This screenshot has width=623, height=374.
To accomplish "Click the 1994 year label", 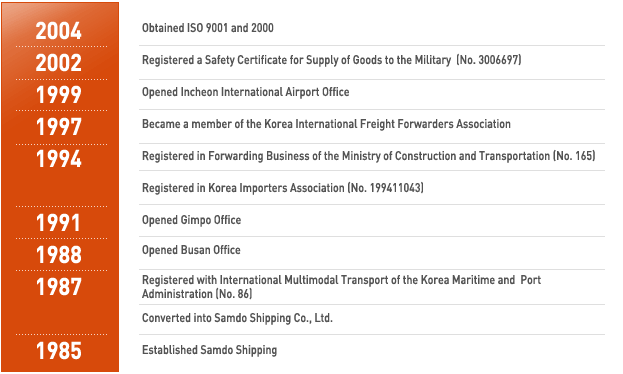I will click(x=58, y=159).
